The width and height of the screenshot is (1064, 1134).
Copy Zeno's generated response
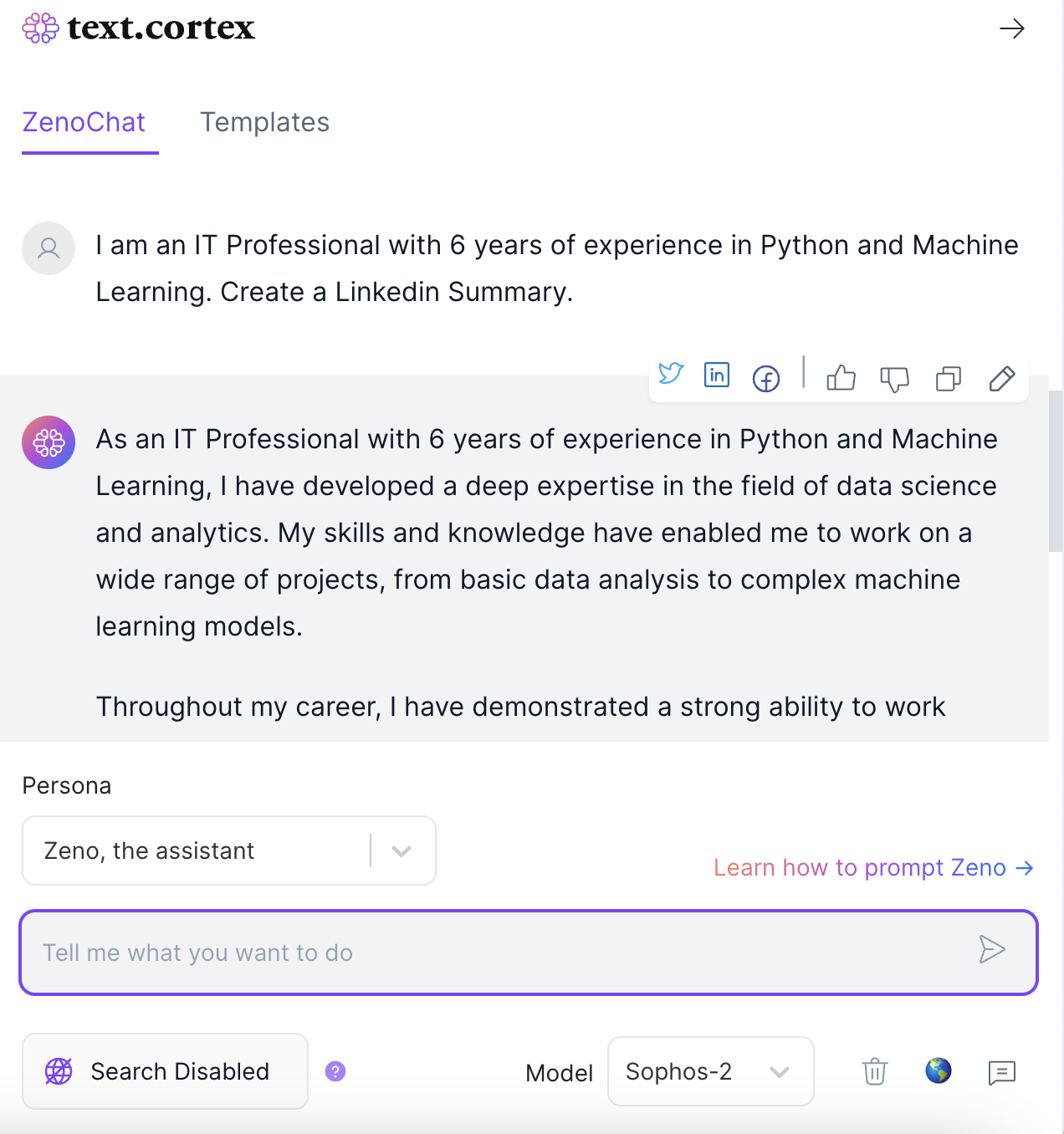(948, 379)
